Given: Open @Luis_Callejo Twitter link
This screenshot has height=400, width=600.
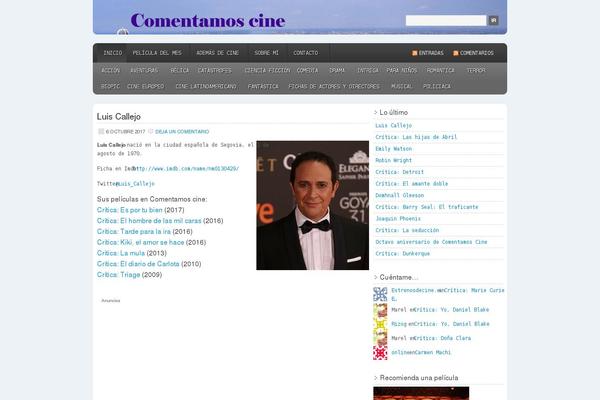Looking at the screenshot, I should pyautogui.click(x=135, y=184).
